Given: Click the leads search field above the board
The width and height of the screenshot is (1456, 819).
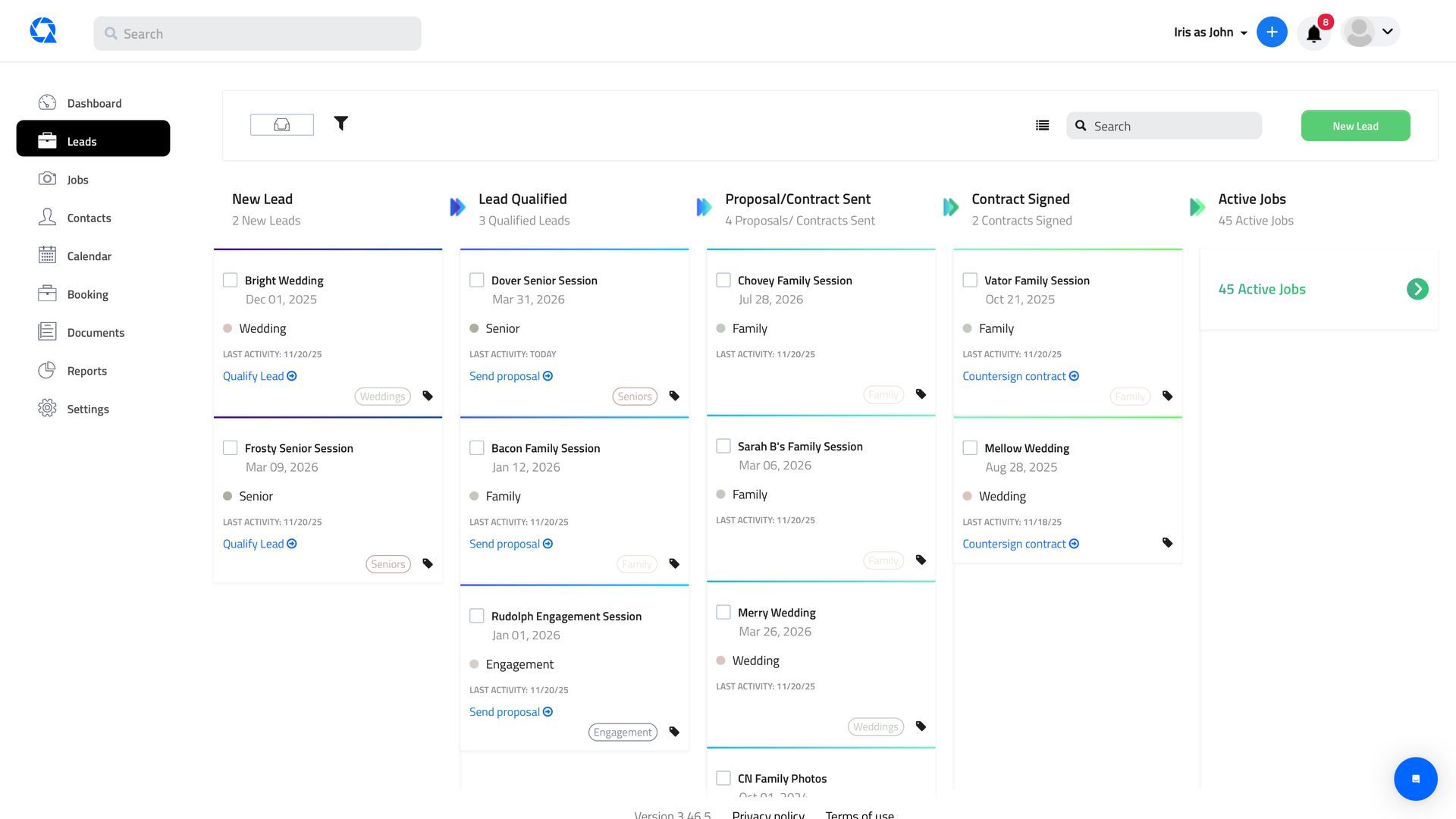Looking at the screenshot, I should click(1164, 125).
